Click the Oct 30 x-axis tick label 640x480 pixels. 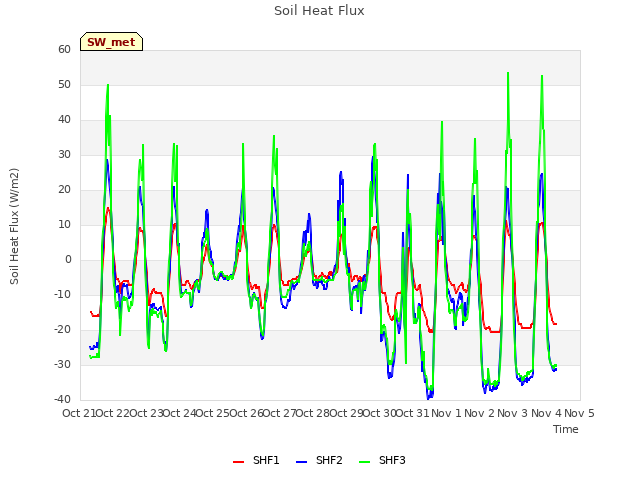pyautogui.click(x=380, y=413)
